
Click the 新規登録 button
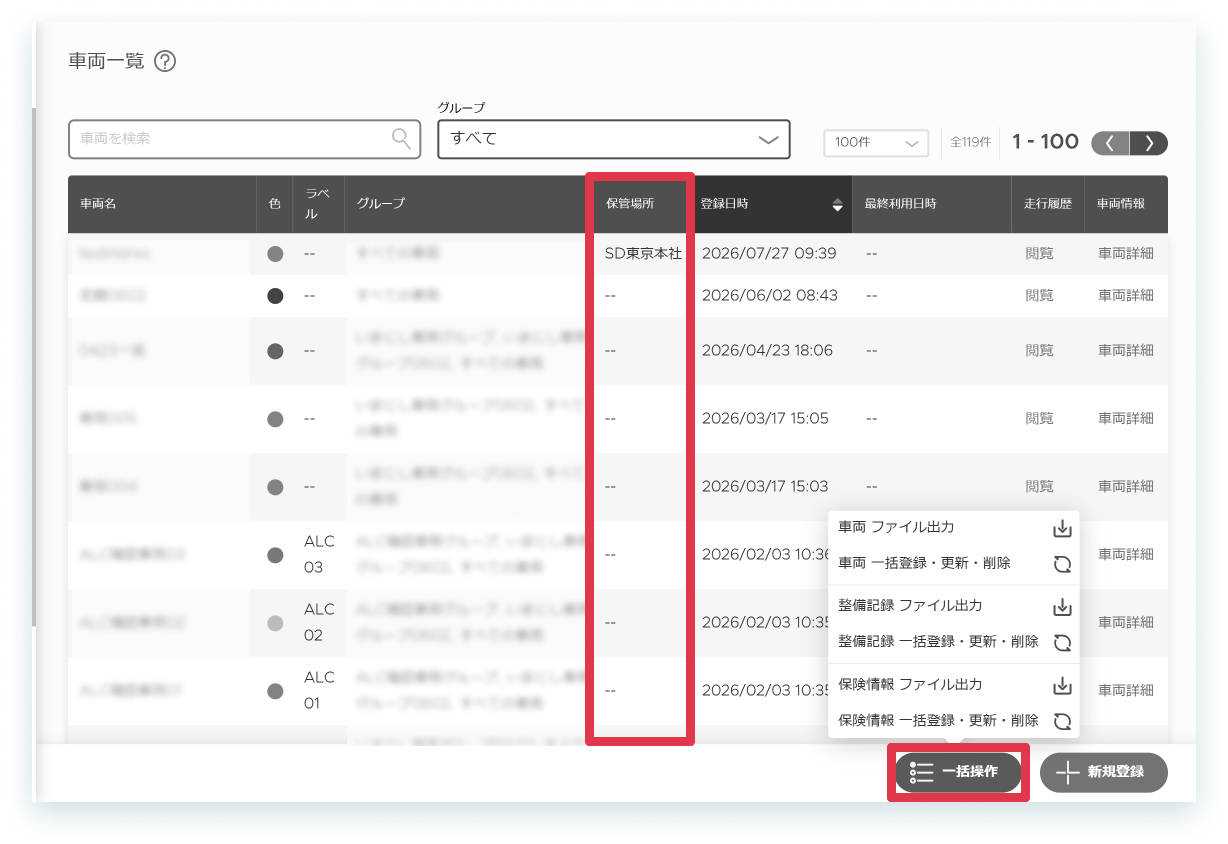click(x=1104, y=772)
